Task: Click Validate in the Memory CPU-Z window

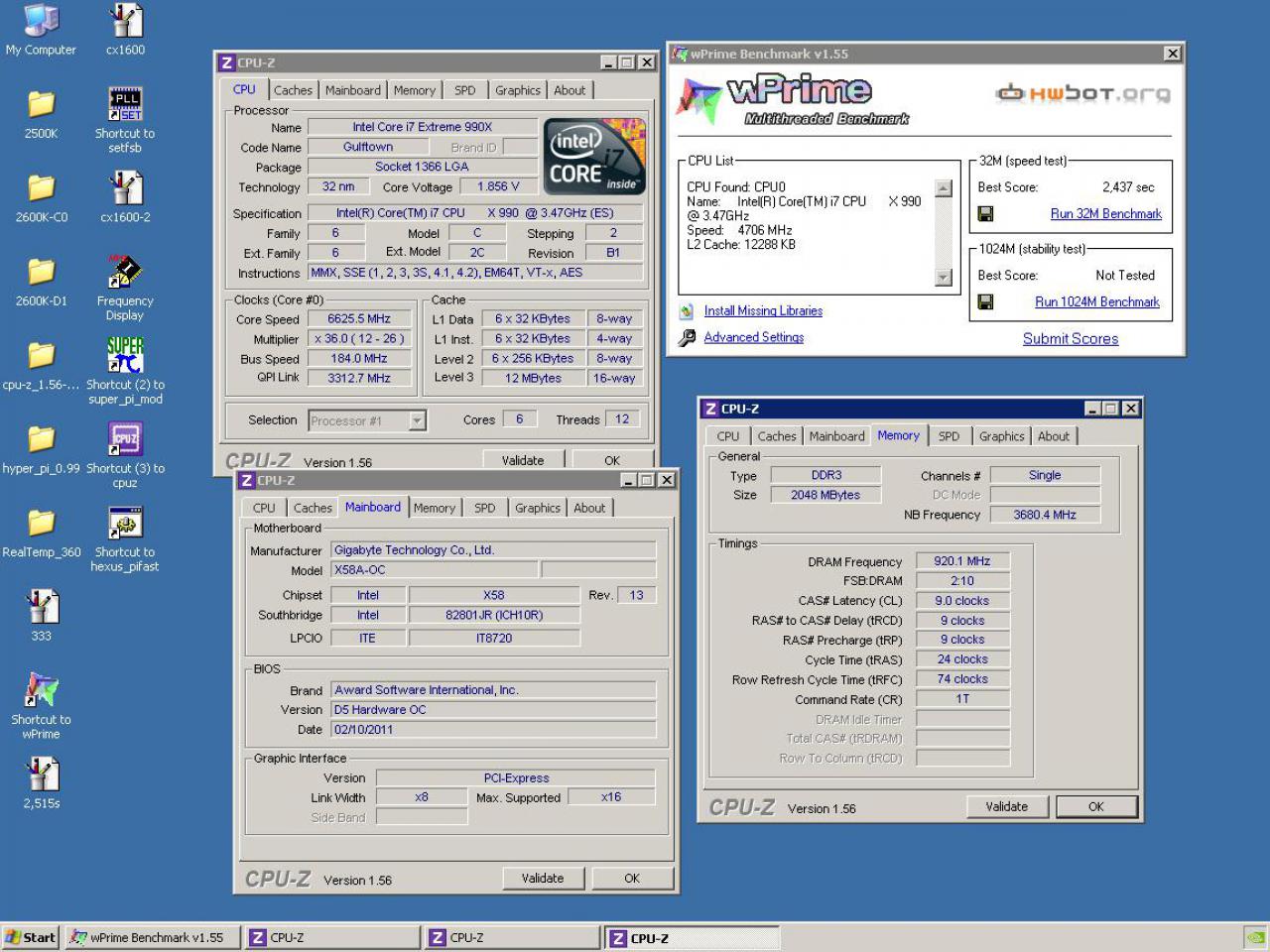Action: pos(1006,807)
